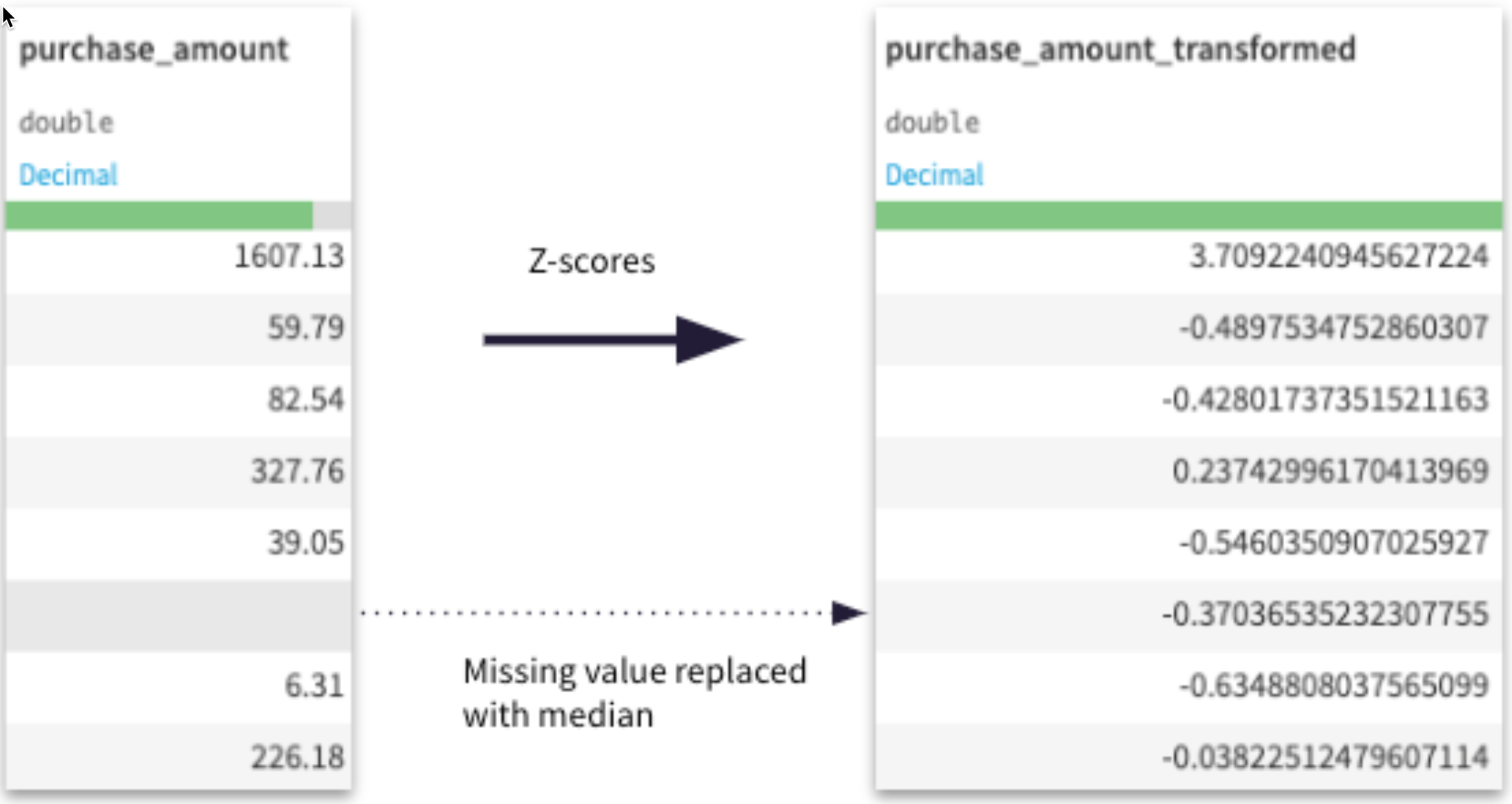Select the 327.76 cell
1512x804 pixels.
297,472
